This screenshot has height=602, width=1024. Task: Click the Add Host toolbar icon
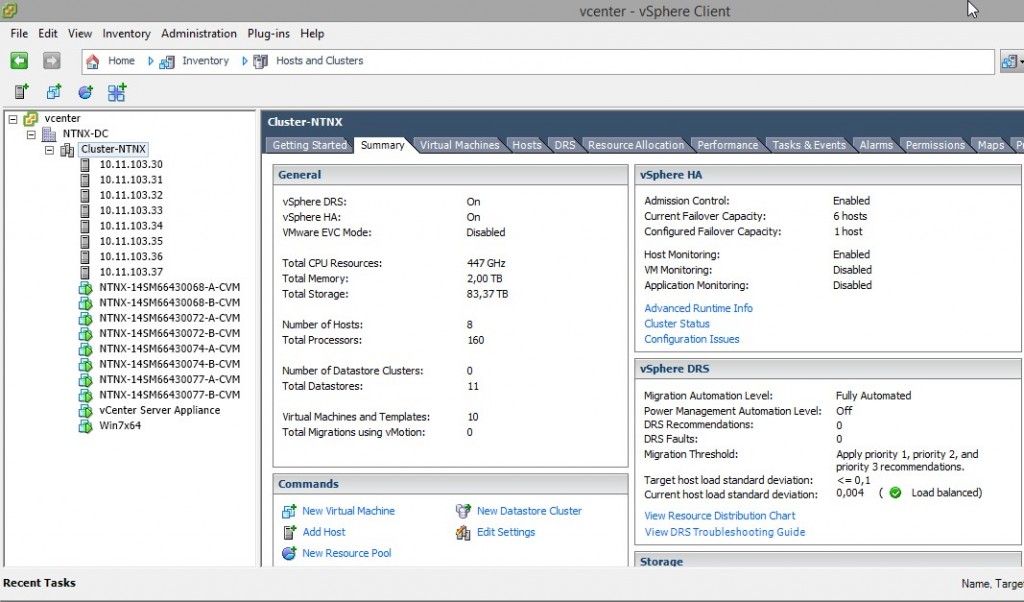coord(287,532)
